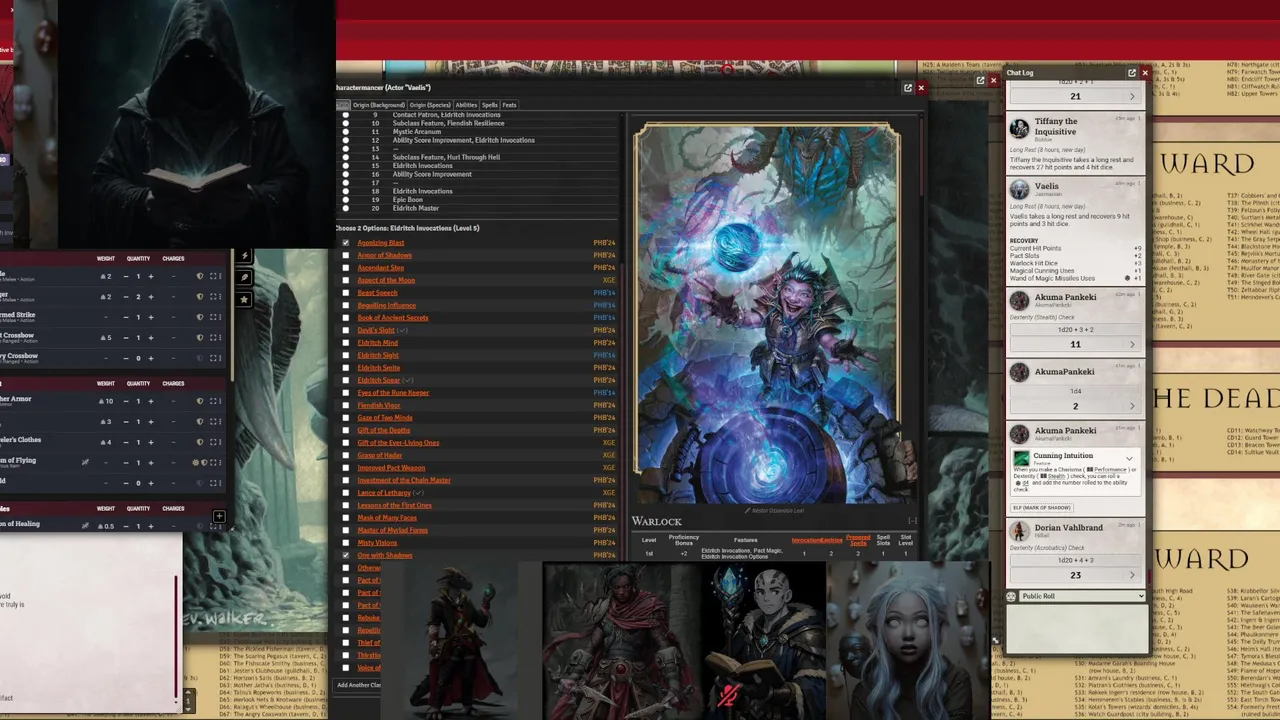This screenshot has width=1280, height=720.
Task: Toggle the attunement sun icon in the Broom of Flying row
Action: (x=195, y=462)
